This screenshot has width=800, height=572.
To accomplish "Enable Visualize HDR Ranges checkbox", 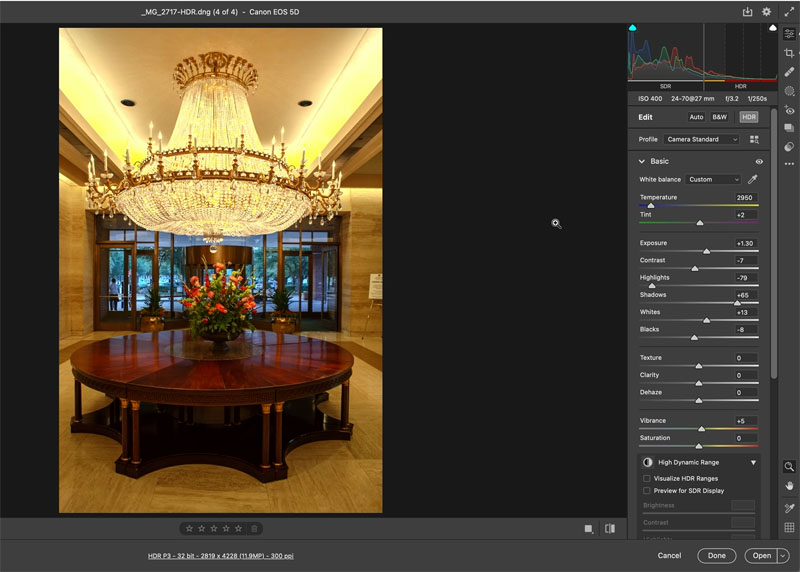I will click(646, 479).
